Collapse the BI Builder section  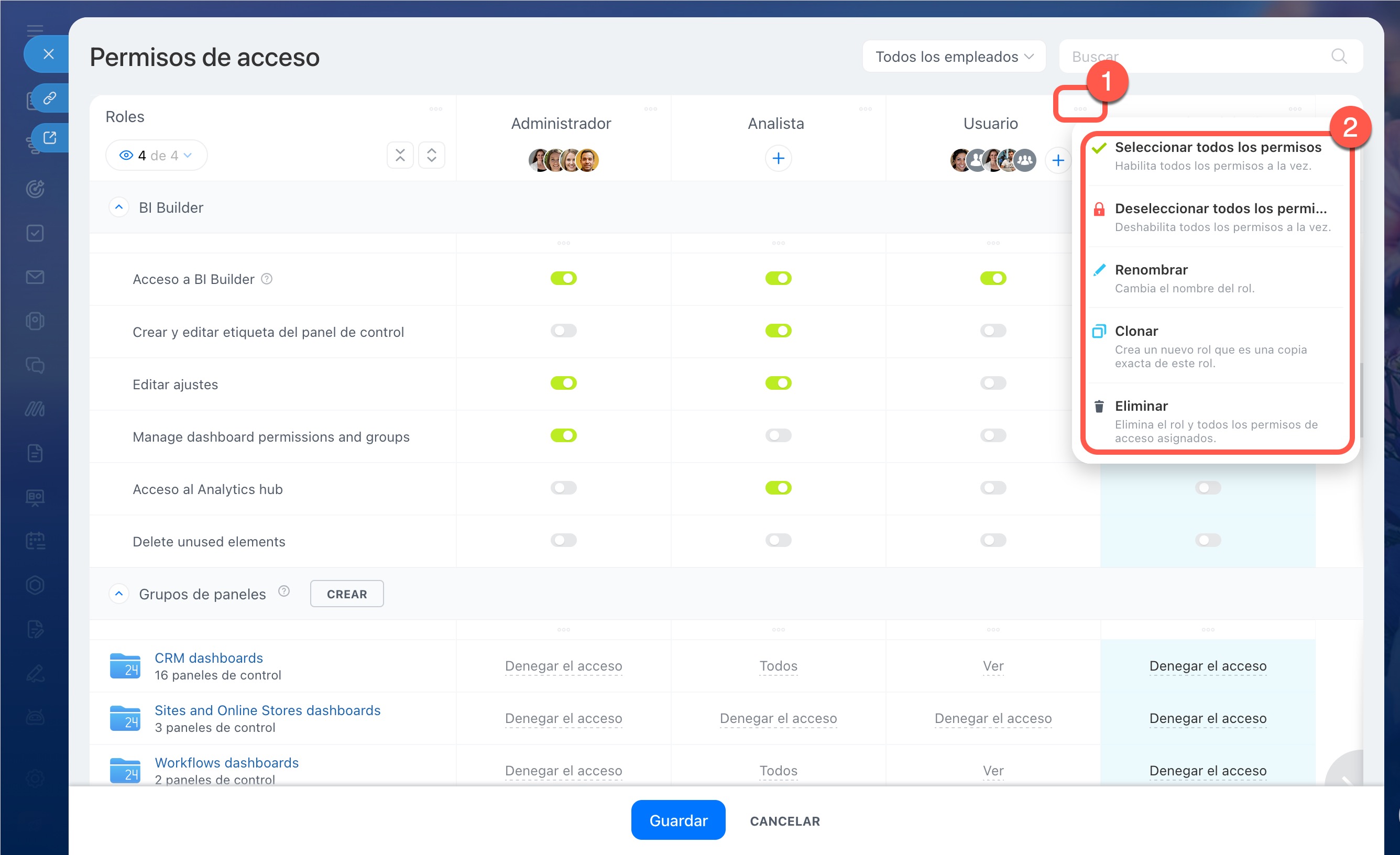tap(119, 207)
